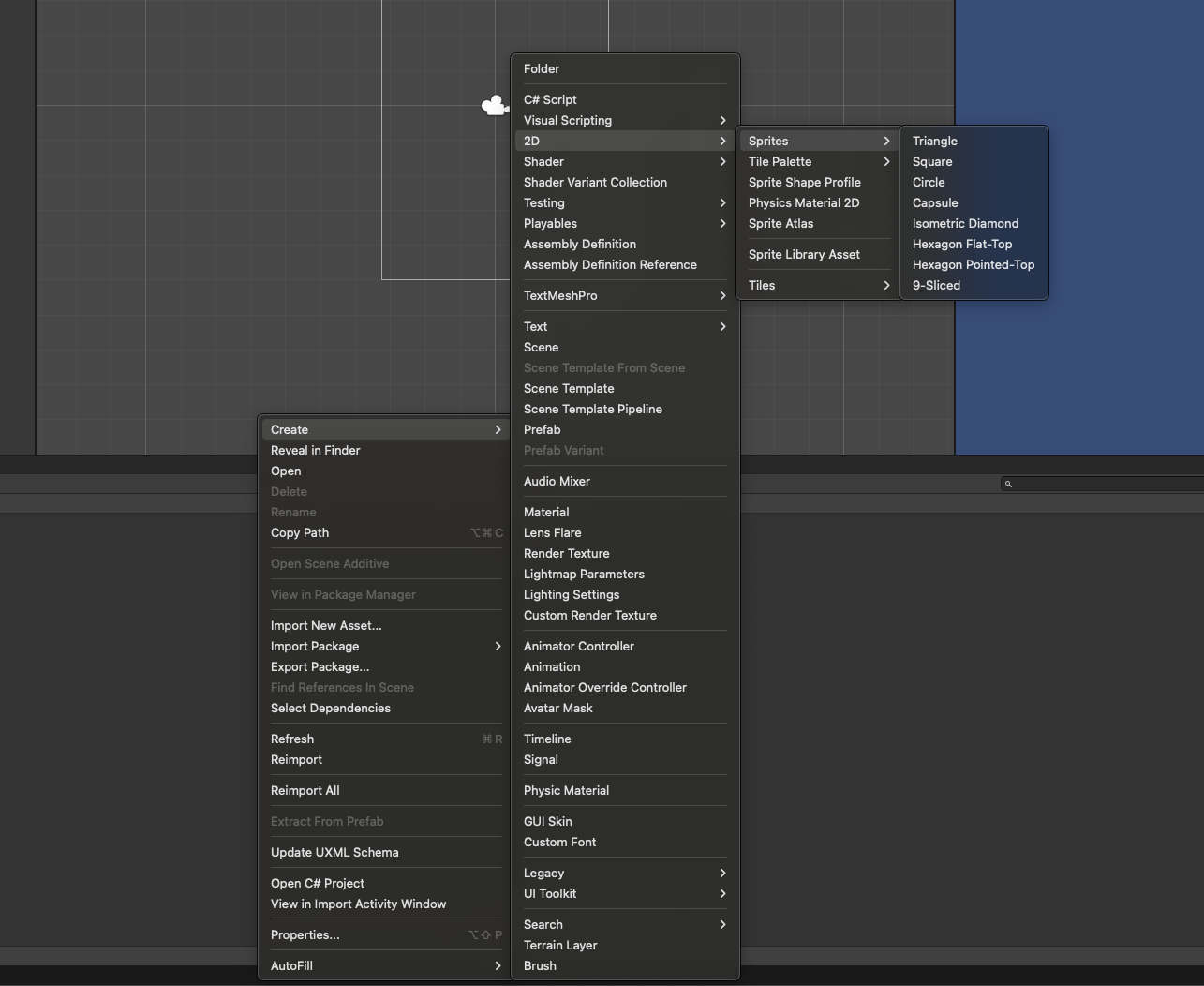Create an Assembly Definition
This screenshot has width=1204, height=986.
point(625,244)
